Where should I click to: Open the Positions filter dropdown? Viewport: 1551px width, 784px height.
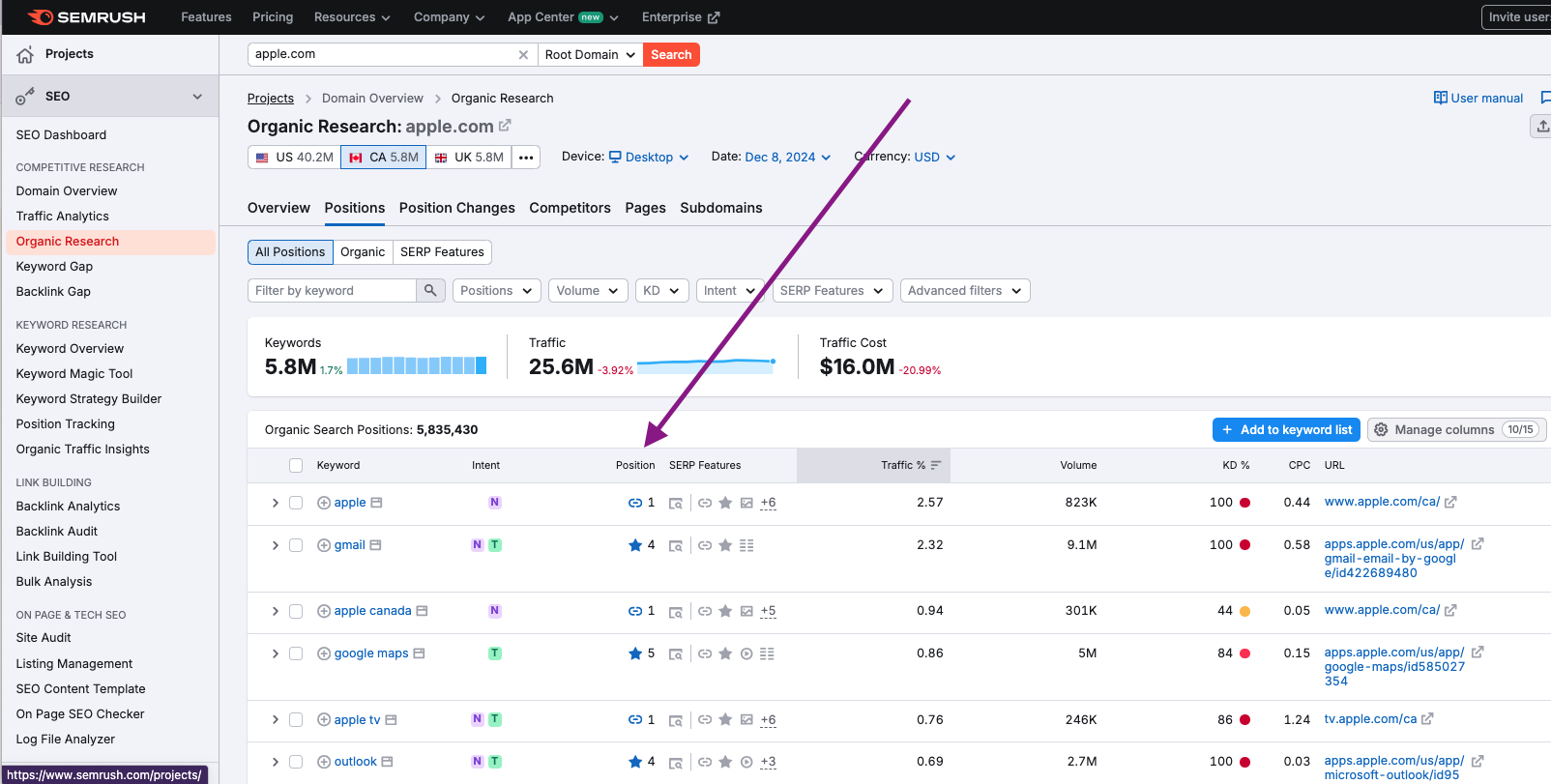[497, 290]
